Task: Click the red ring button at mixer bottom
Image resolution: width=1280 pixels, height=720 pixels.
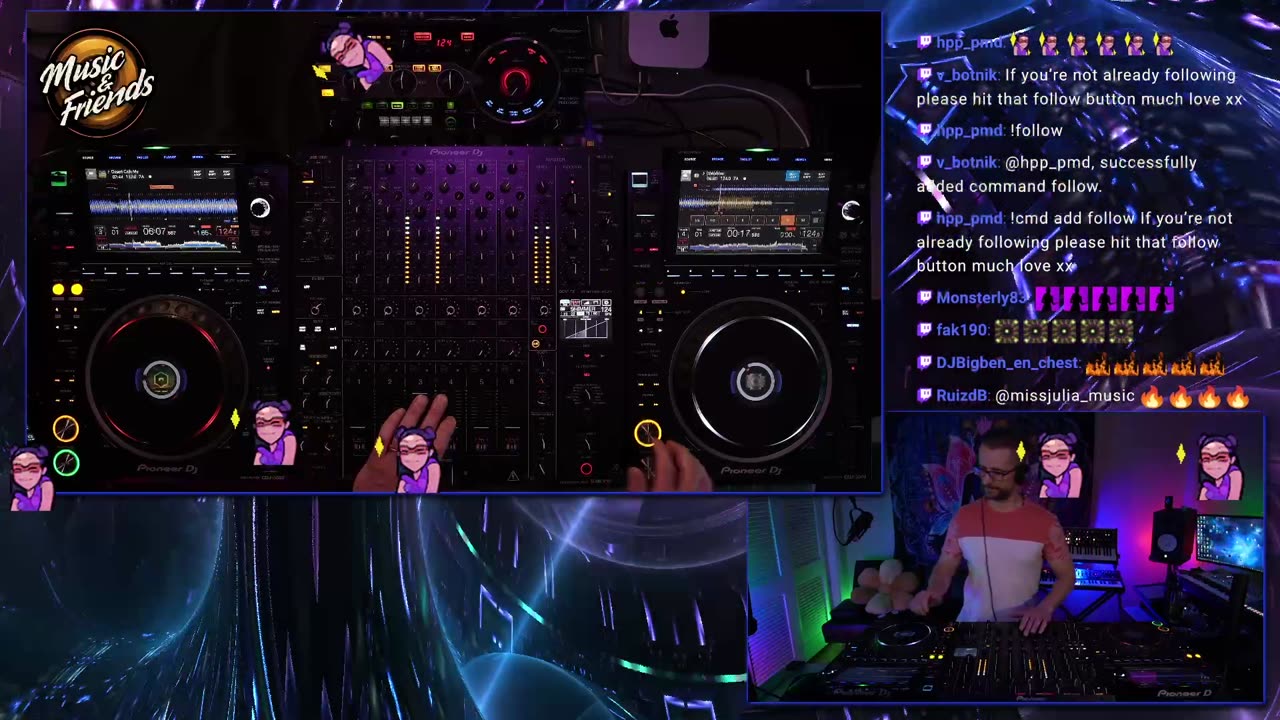Action: (x=586, y=468)
